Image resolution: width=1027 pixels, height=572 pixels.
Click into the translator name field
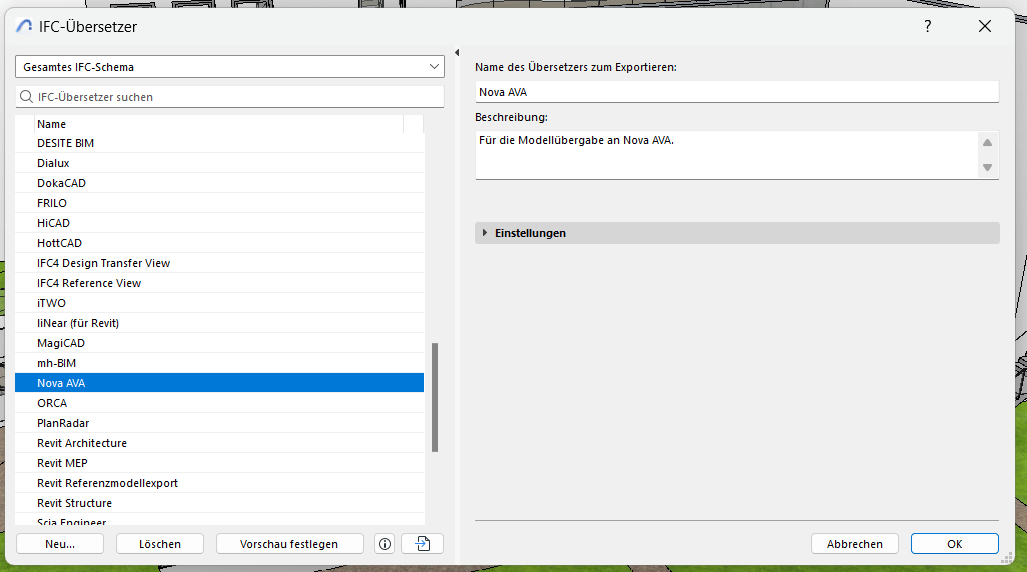click(x=736, y=92)
